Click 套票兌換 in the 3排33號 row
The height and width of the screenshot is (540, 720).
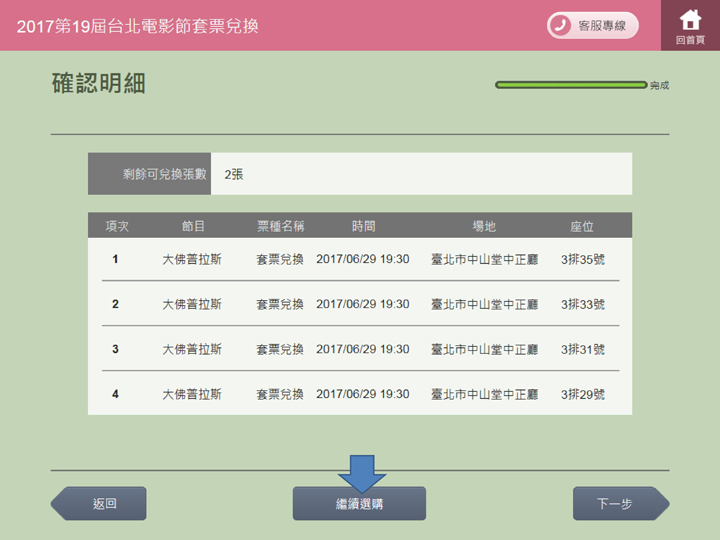tap(280, 304)
